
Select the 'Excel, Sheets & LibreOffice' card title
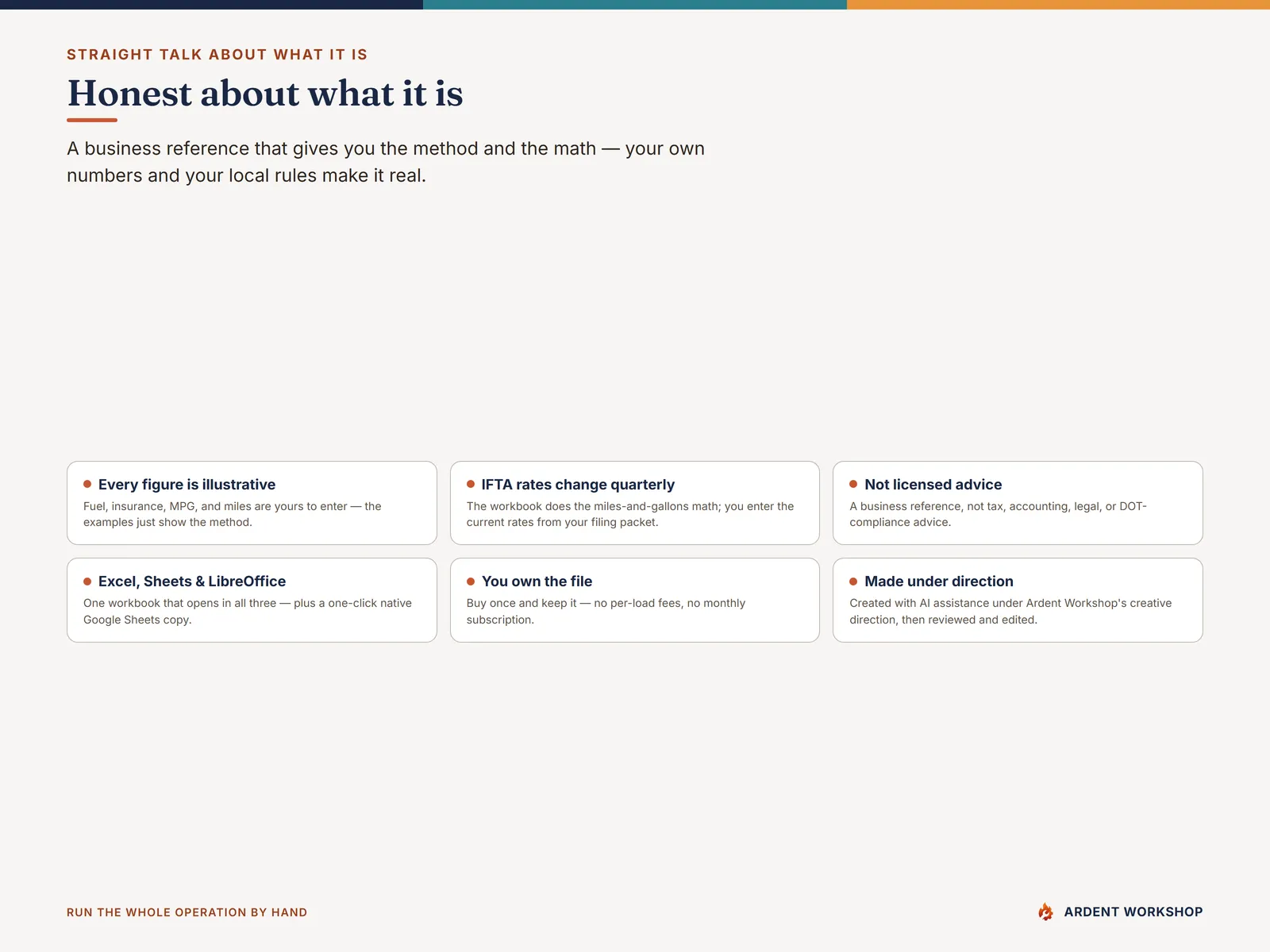(192, 581)
